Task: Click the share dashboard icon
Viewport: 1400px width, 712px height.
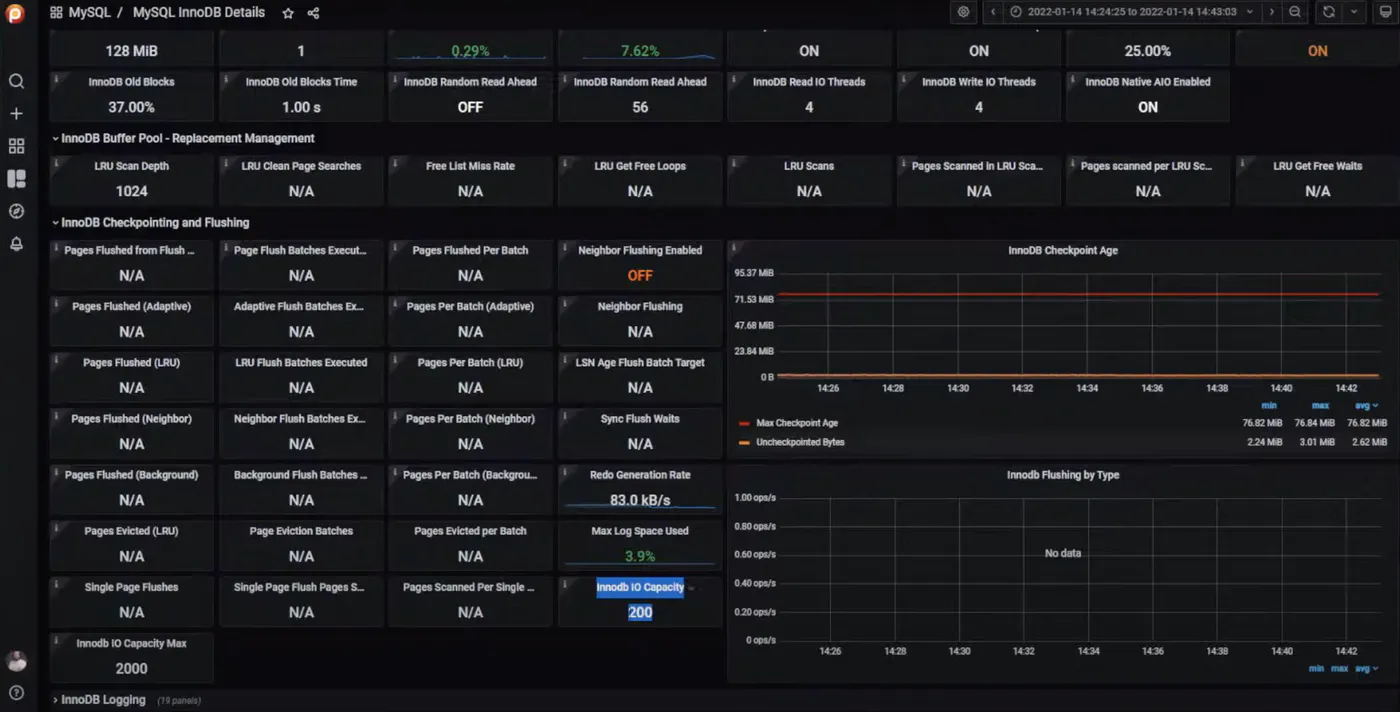Action: (x=313, y=13)
